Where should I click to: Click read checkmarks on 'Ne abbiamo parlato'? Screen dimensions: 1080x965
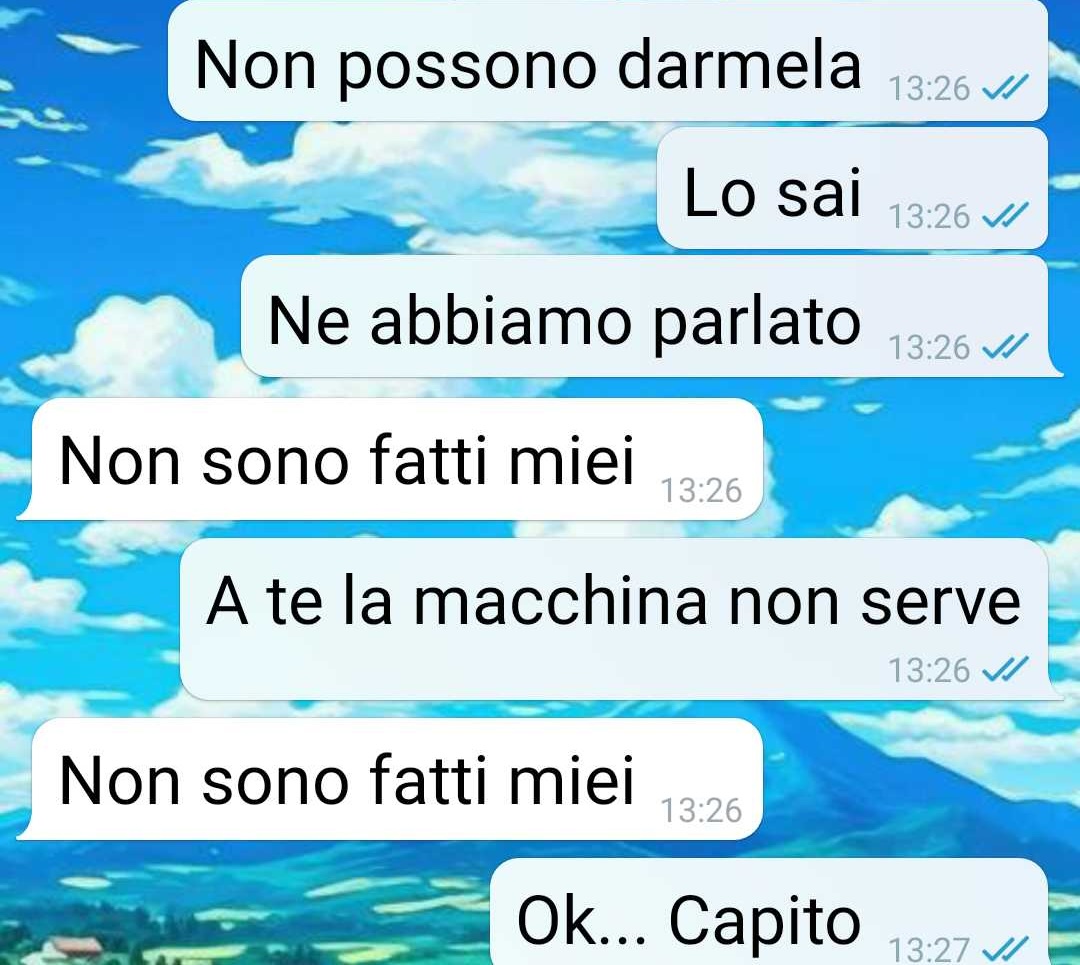coord(1005,346)
